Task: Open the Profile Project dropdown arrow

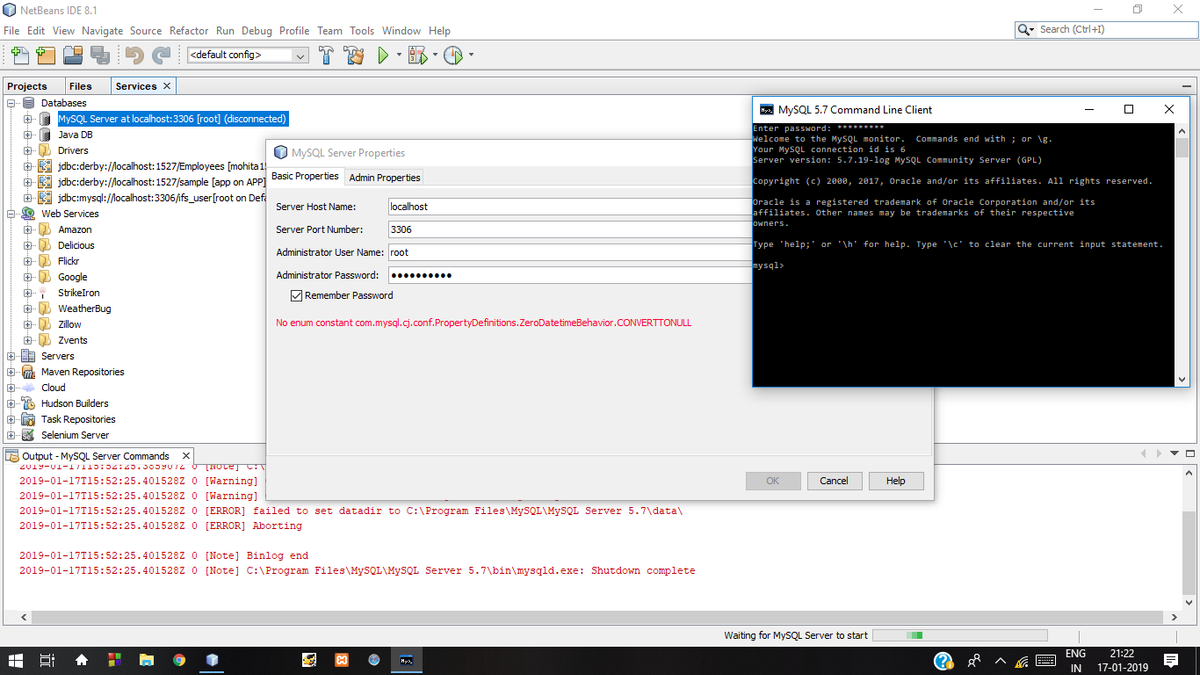Action: tap(471, 55)
